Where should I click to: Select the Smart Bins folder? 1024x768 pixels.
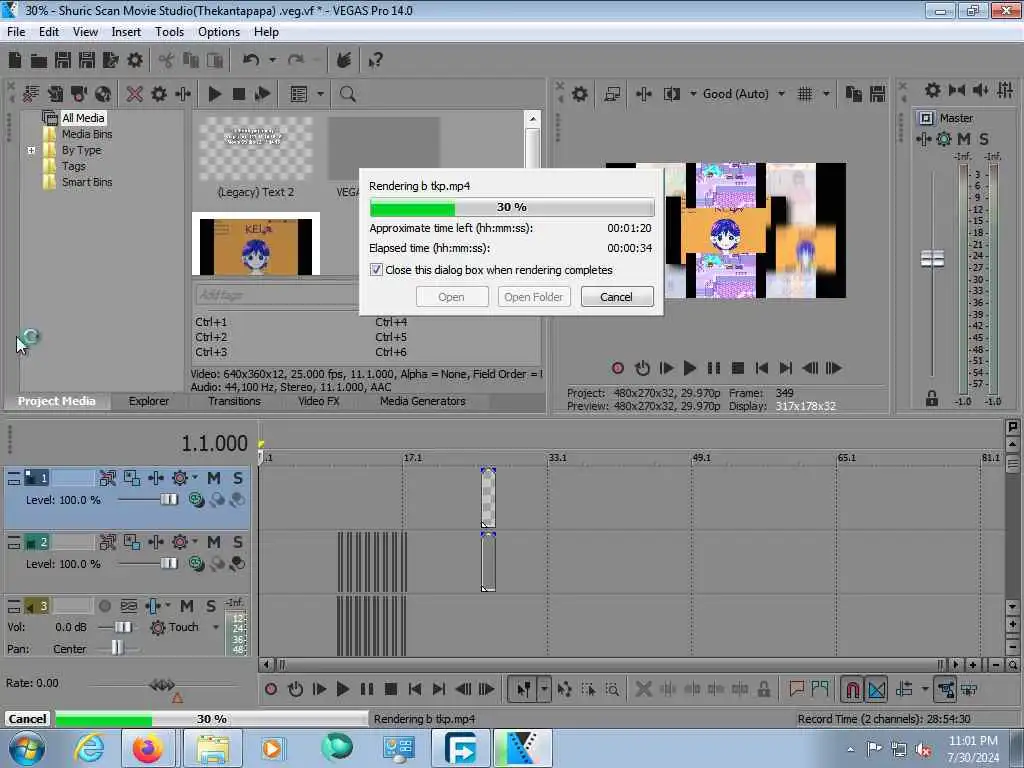pos(87,182)
